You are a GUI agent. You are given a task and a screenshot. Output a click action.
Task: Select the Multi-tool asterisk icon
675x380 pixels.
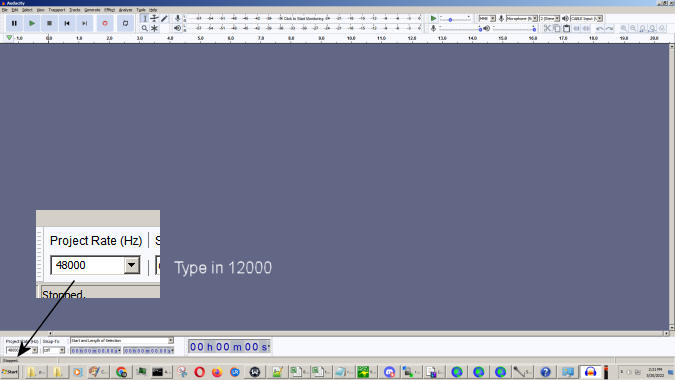coord(154,28)
